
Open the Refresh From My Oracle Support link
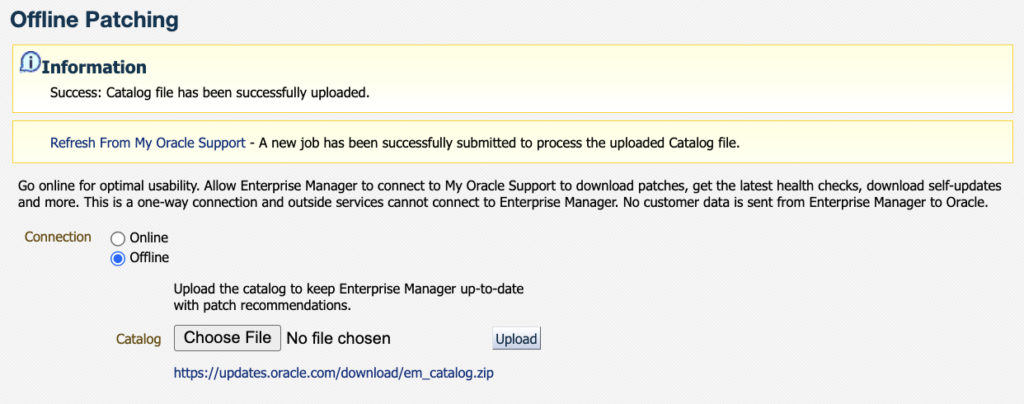click(148, 143)
